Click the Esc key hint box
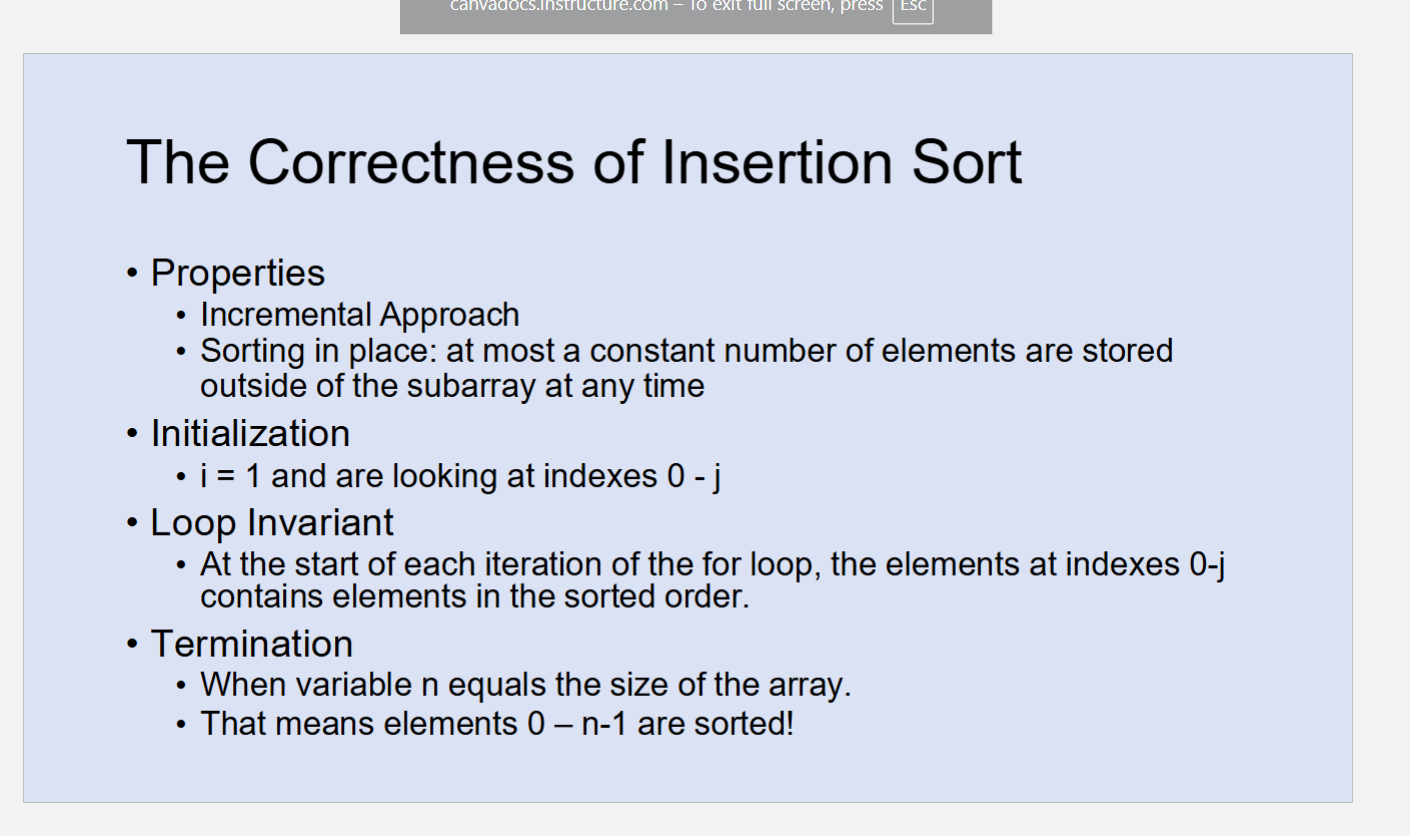 pyautogui.click(x=912, y=7)
